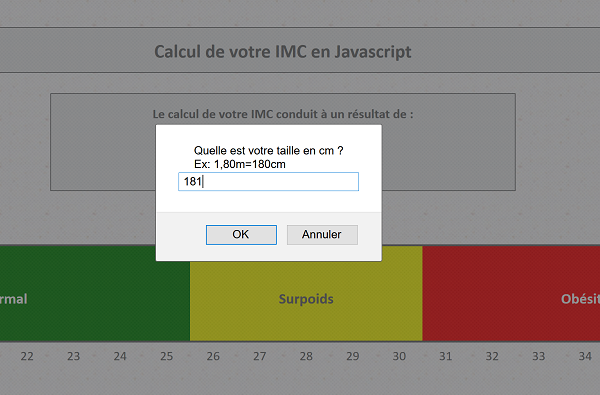Click the IMC result sentence text
This screenshot has width=600, height=395.
(283, 114)
